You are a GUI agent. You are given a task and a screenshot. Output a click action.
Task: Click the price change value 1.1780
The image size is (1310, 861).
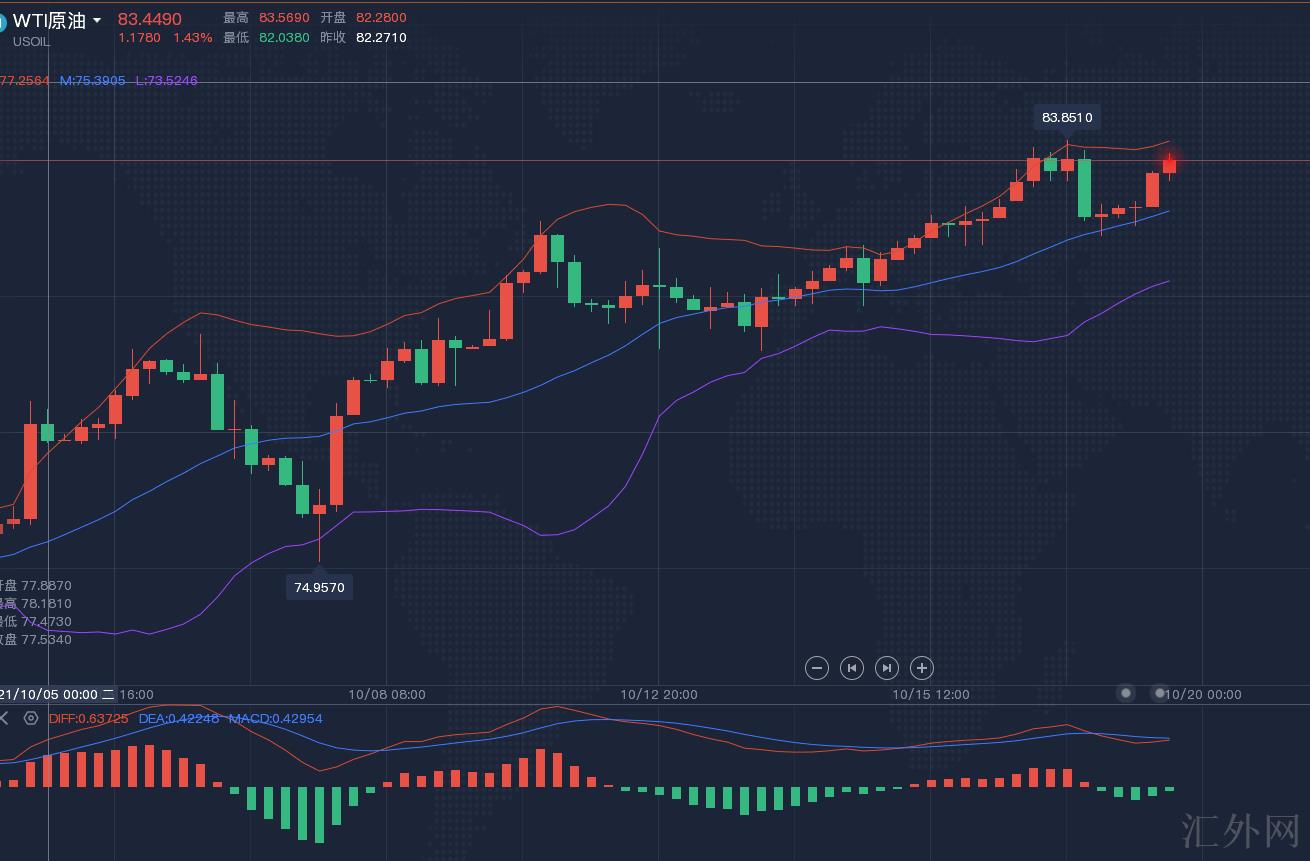tap(139, 38)
